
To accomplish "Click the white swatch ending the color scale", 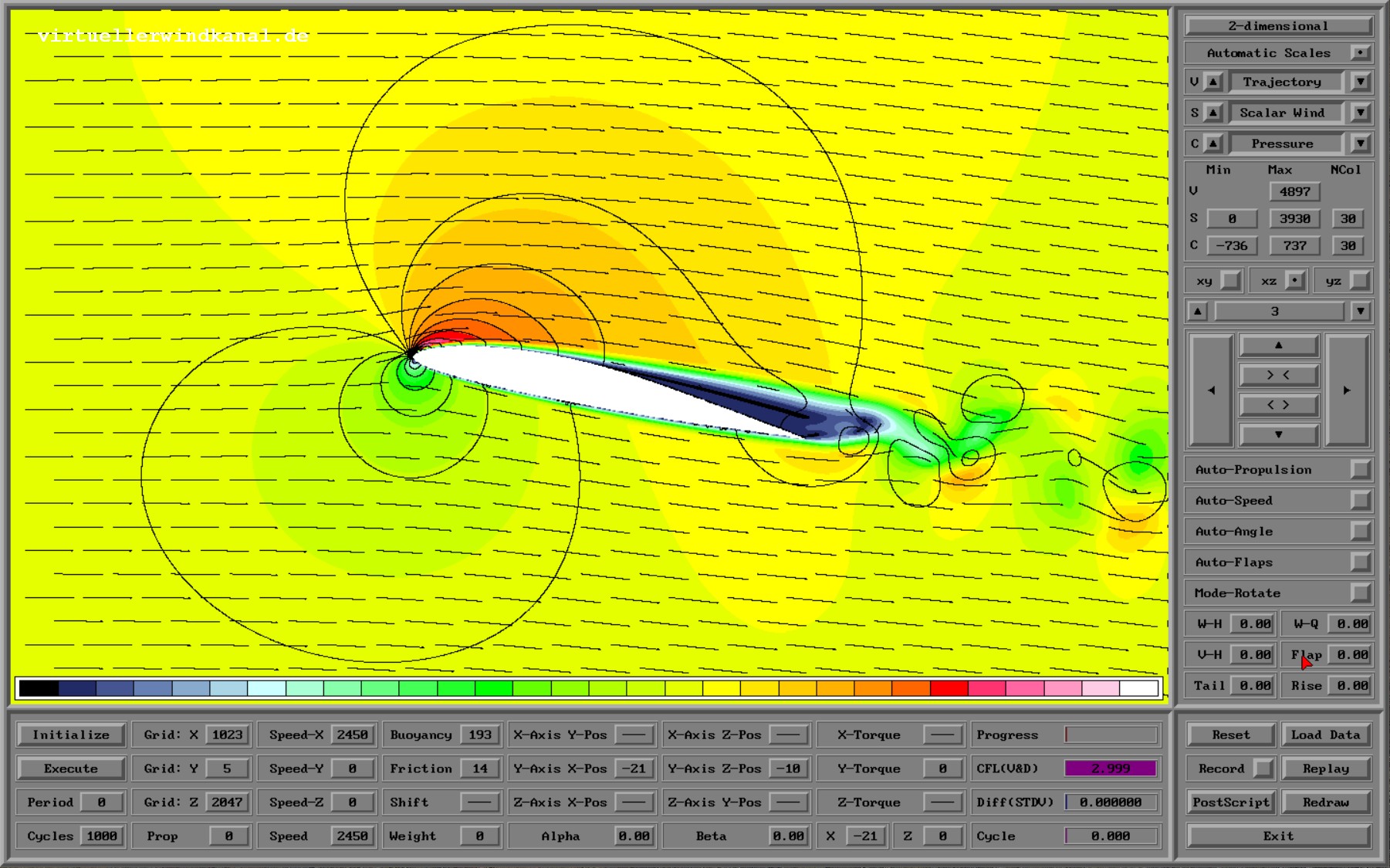I will tap(1139, 688).
